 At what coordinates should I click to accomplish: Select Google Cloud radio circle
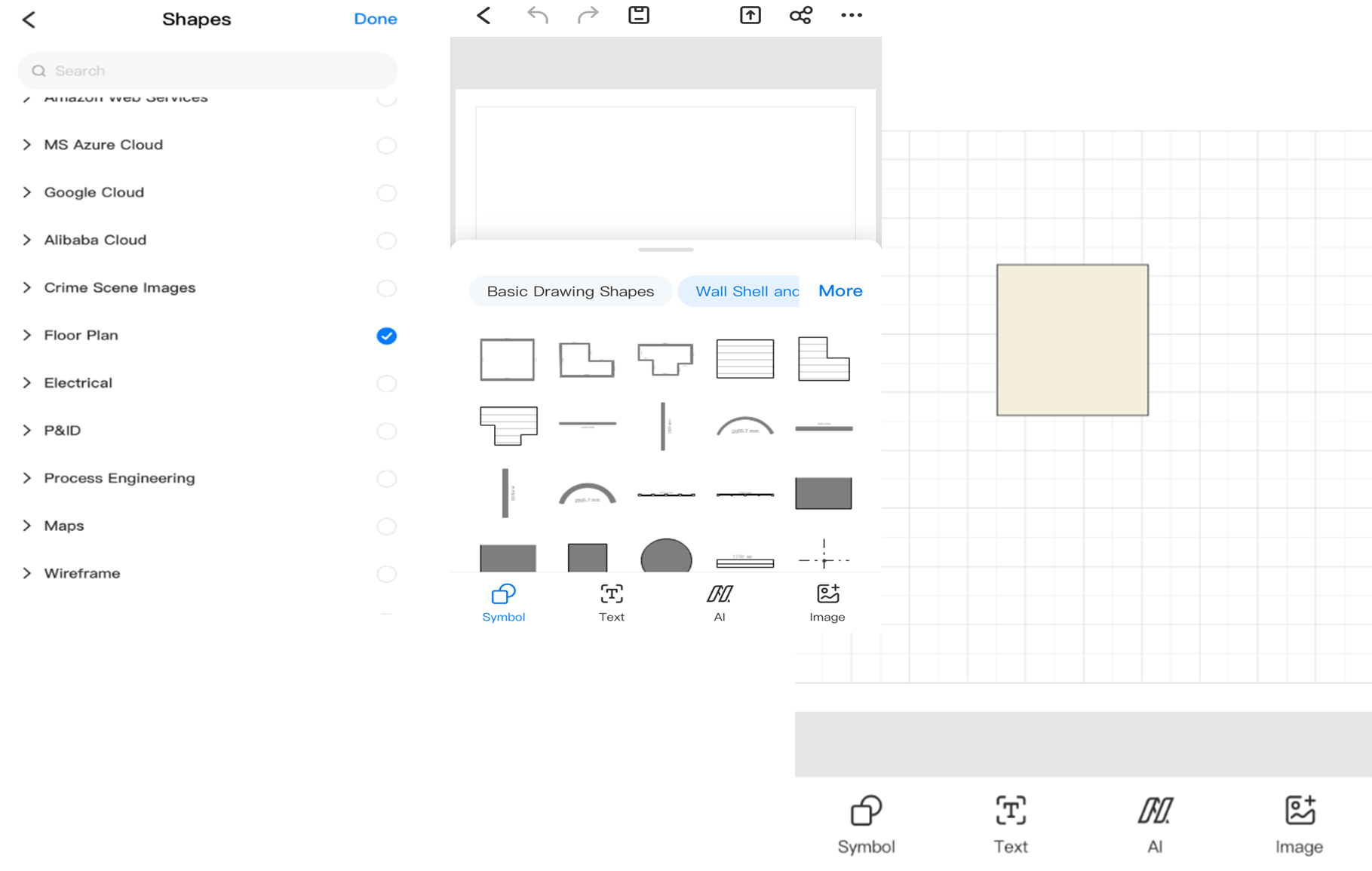[386, 193]
